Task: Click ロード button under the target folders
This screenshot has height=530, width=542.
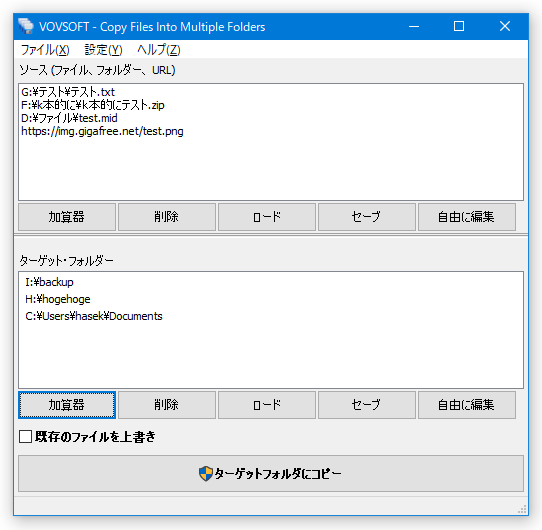Action: (x=267, y=405)
